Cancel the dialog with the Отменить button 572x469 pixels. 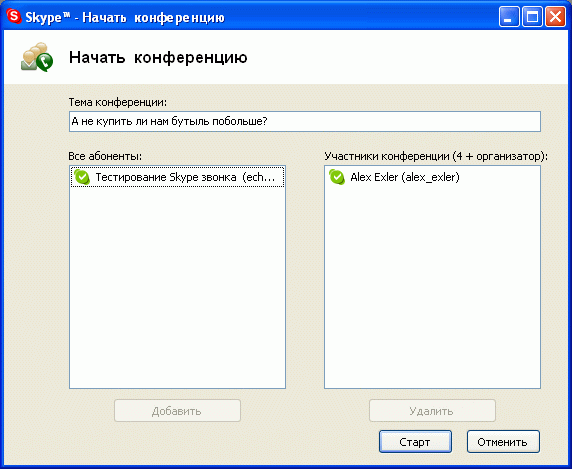(503, 442)
